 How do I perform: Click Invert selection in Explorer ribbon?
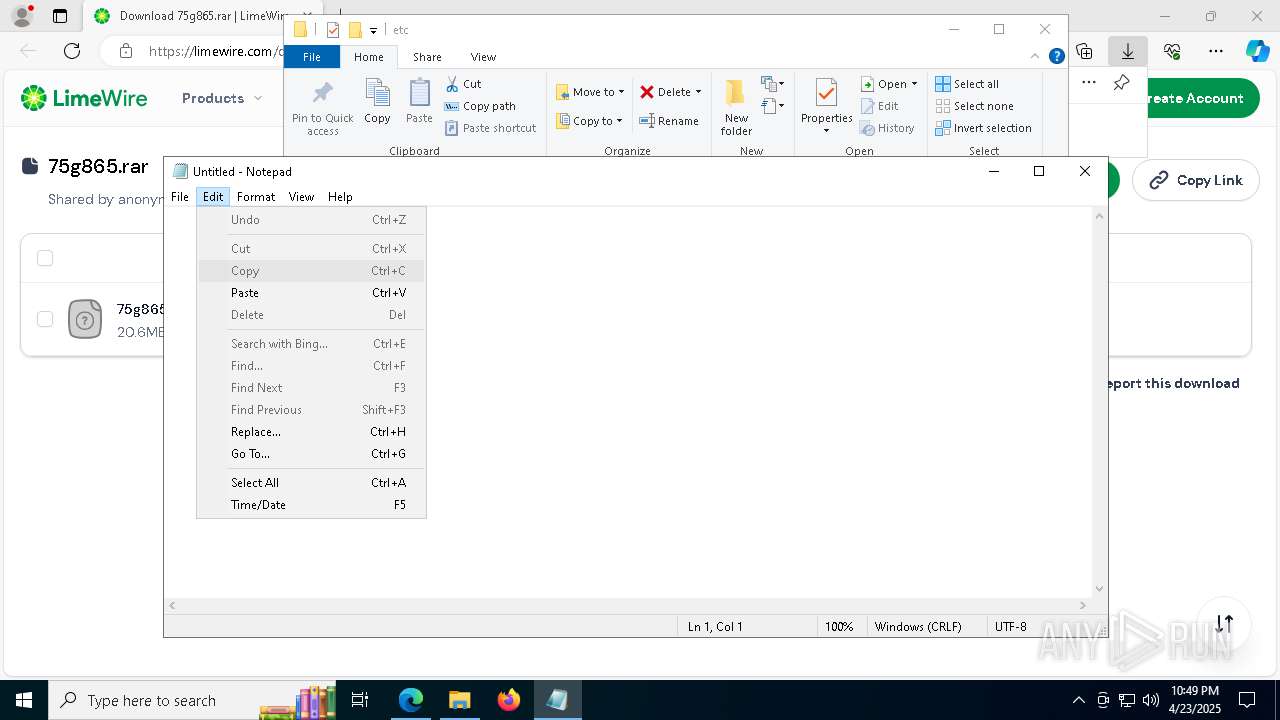(983, 128)
